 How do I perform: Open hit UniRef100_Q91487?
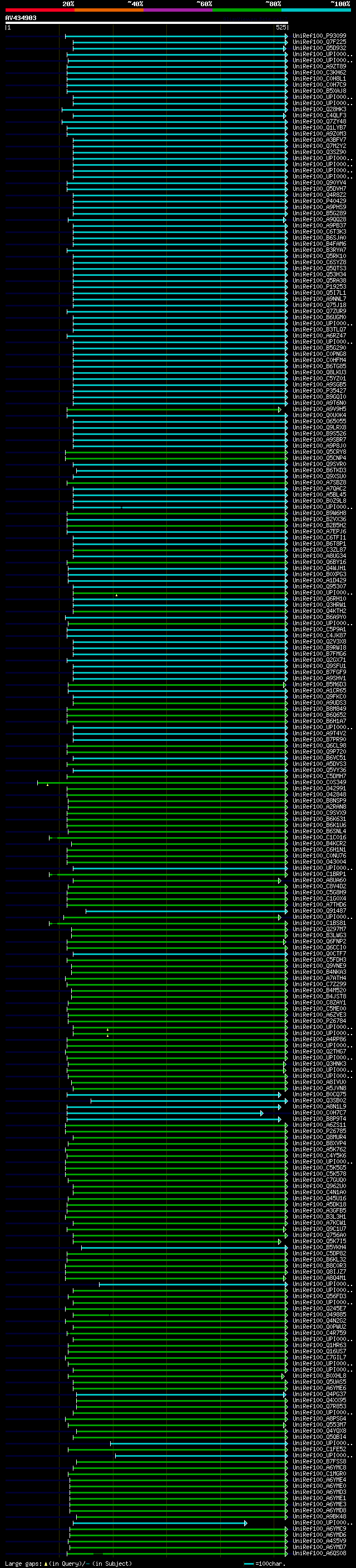[x=319, y=911]
